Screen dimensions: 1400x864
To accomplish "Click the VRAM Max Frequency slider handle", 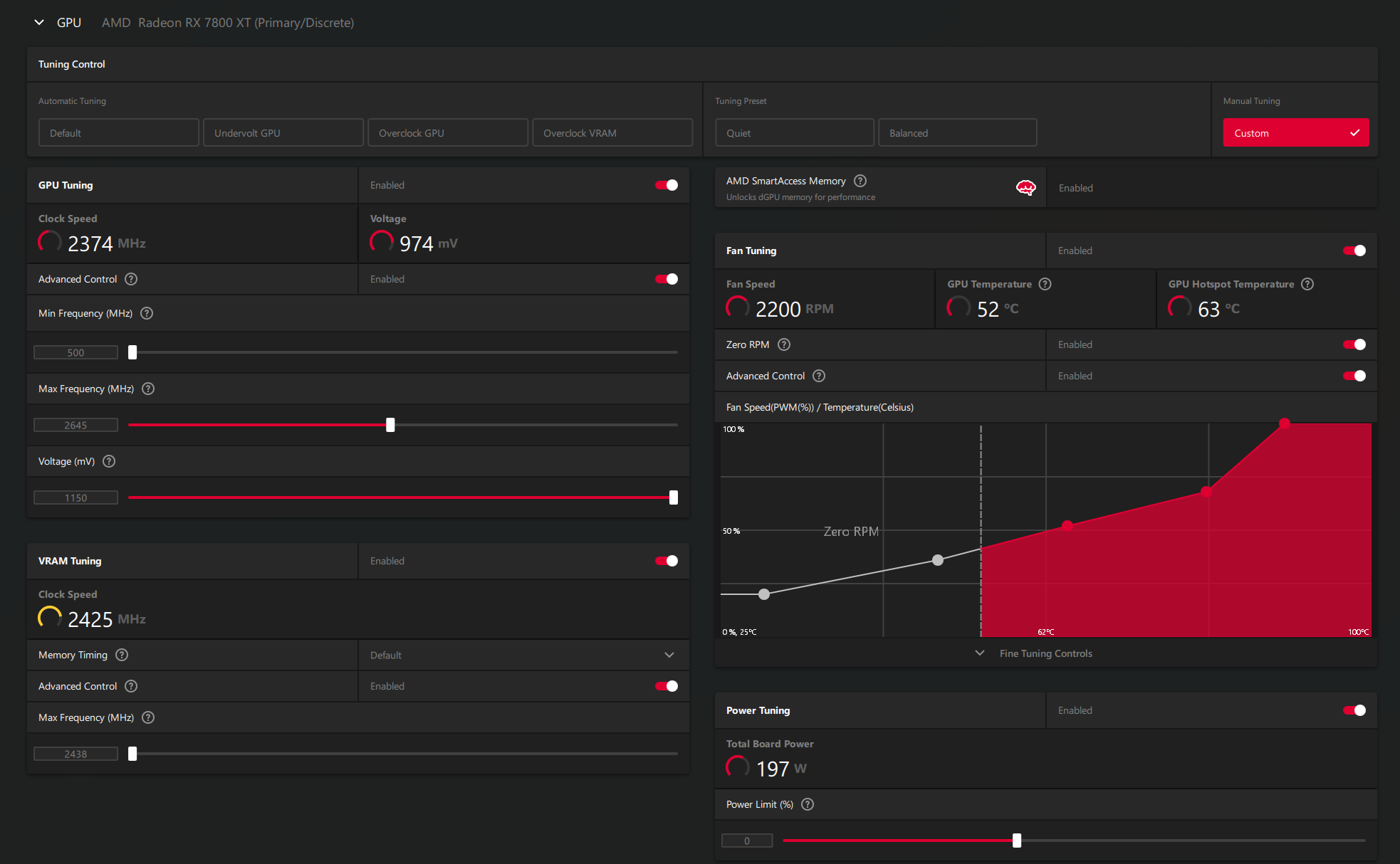I will [x=132, y=754].
